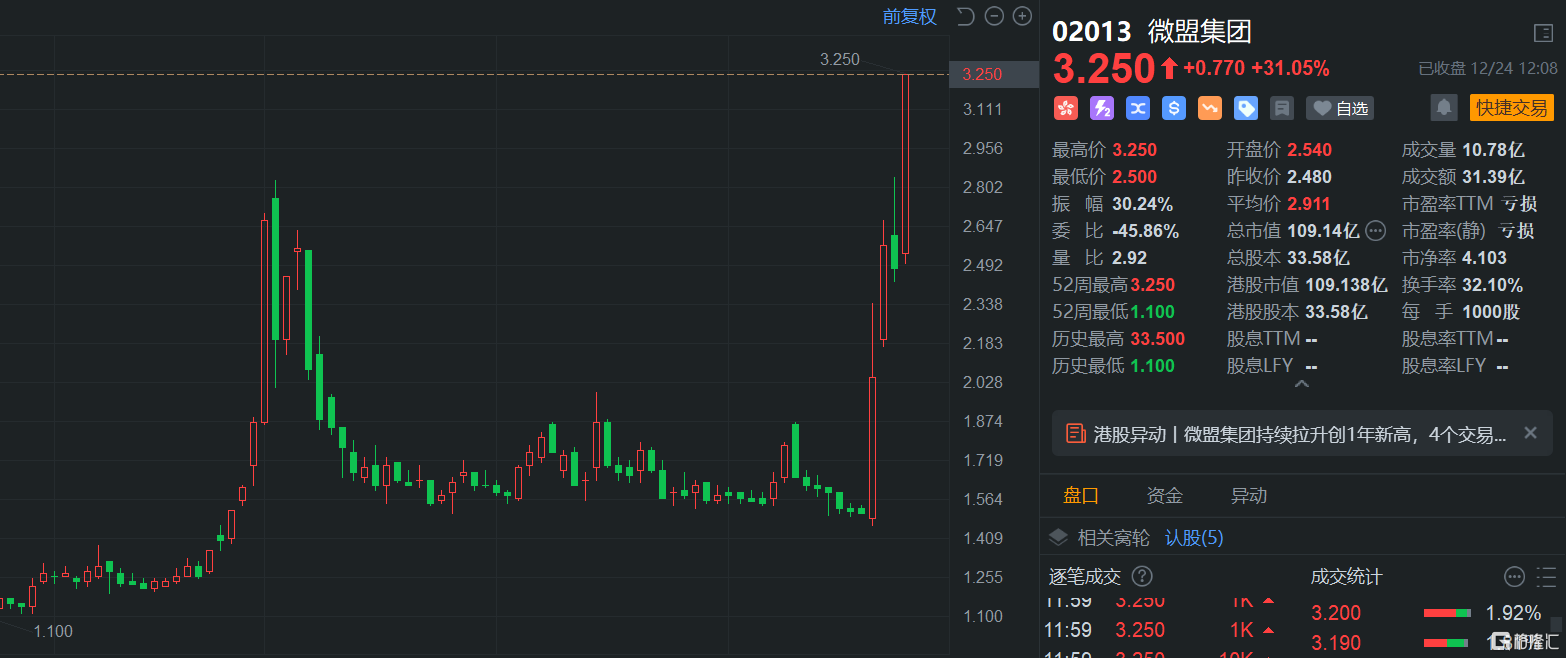Click the 市净率 4.103 value
The image size is (1566, 658).
point(1484,258)
